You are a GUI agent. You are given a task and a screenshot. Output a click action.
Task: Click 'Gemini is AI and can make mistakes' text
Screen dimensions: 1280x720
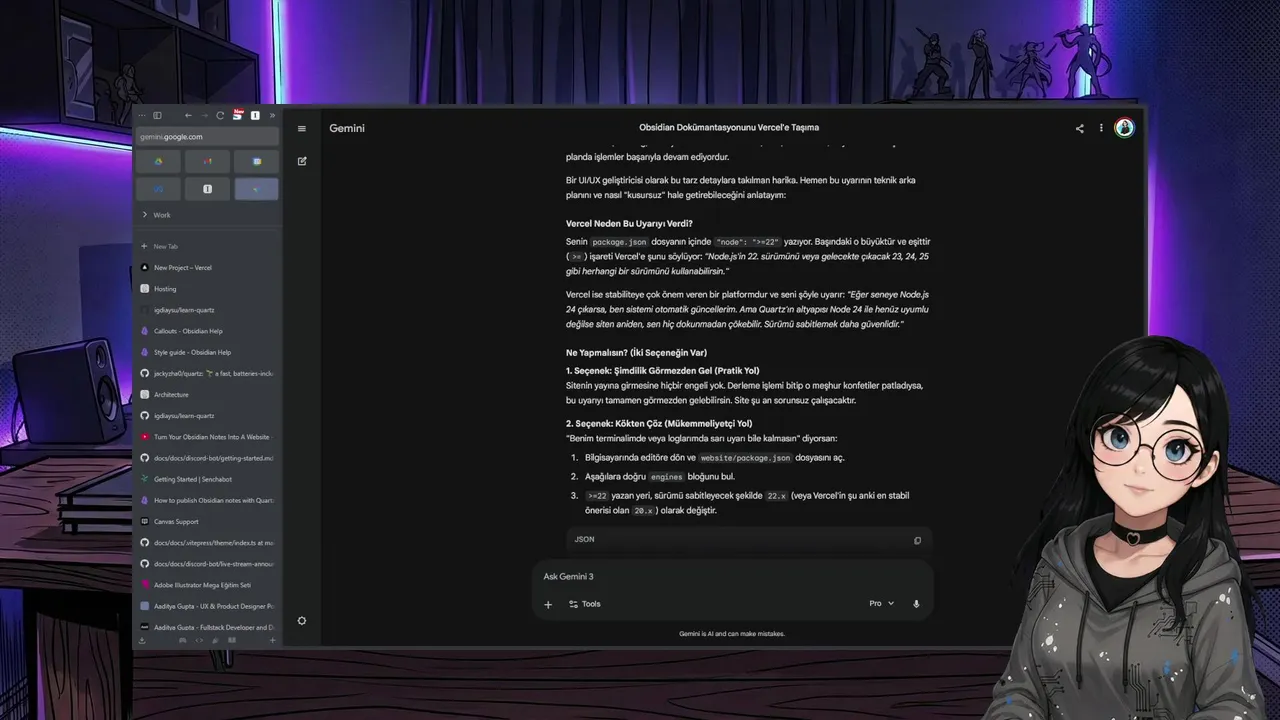point(732,634)
